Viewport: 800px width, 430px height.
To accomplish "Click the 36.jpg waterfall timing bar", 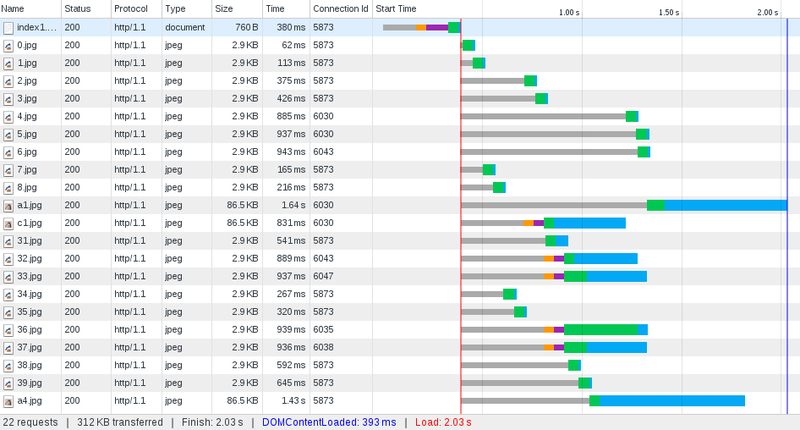I will coord(554,330).
